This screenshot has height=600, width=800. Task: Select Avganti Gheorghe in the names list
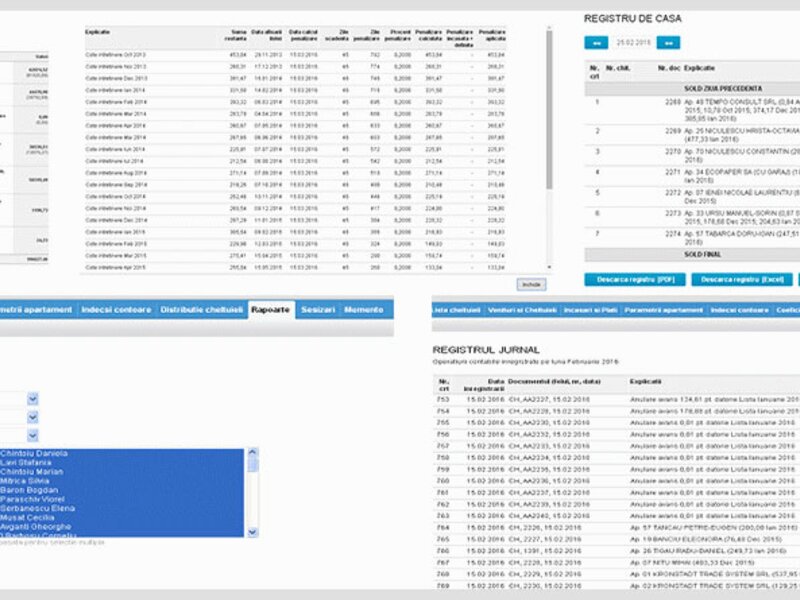point(121,527)
